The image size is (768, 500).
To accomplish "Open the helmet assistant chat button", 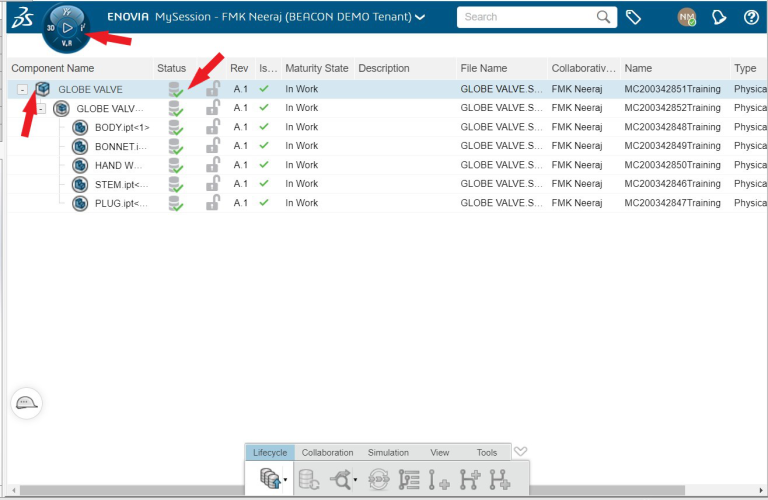I will [26, 403].
